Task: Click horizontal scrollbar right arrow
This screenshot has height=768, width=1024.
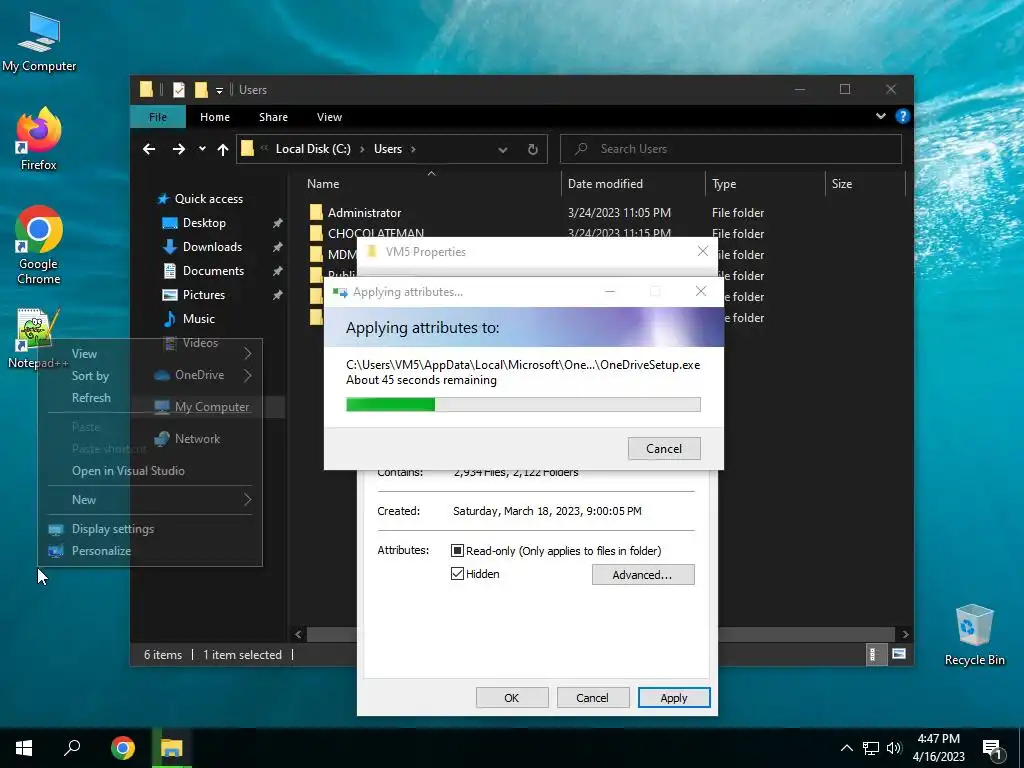Action: (904, 634)
